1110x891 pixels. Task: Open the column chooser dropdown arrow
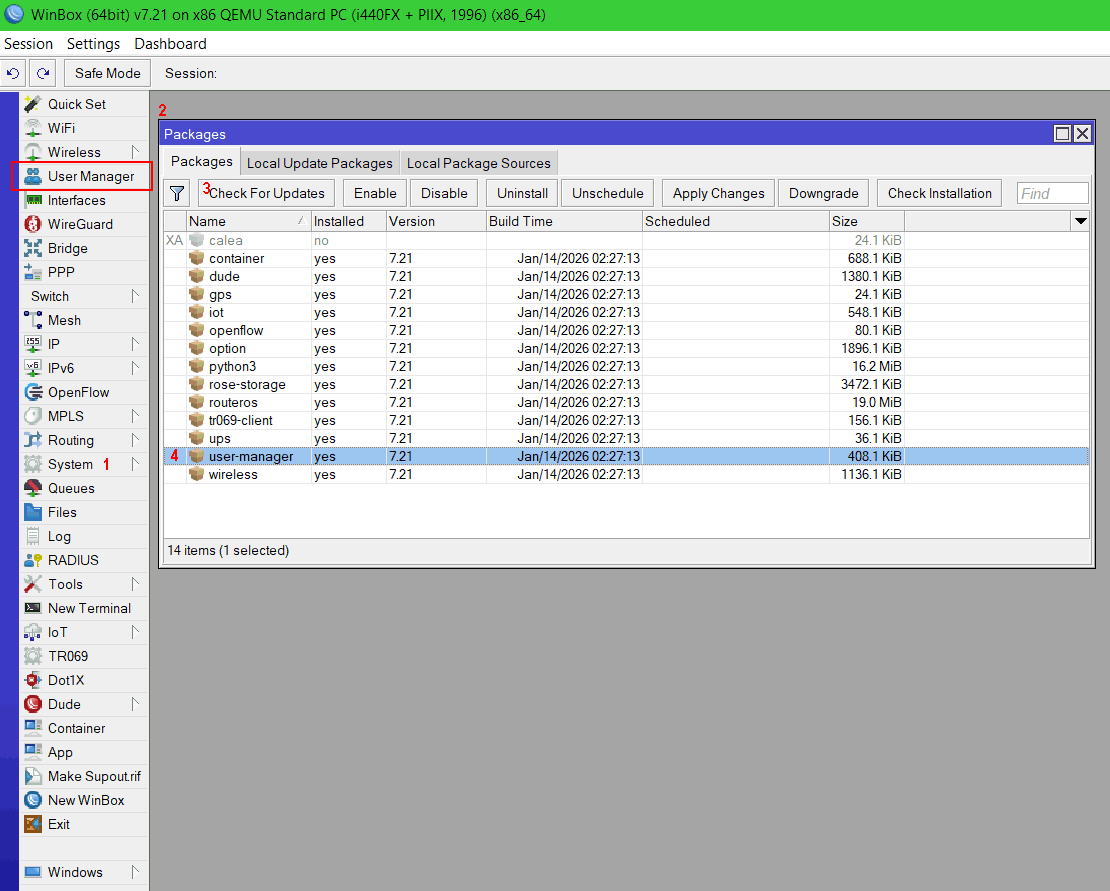click(1080, 221)
